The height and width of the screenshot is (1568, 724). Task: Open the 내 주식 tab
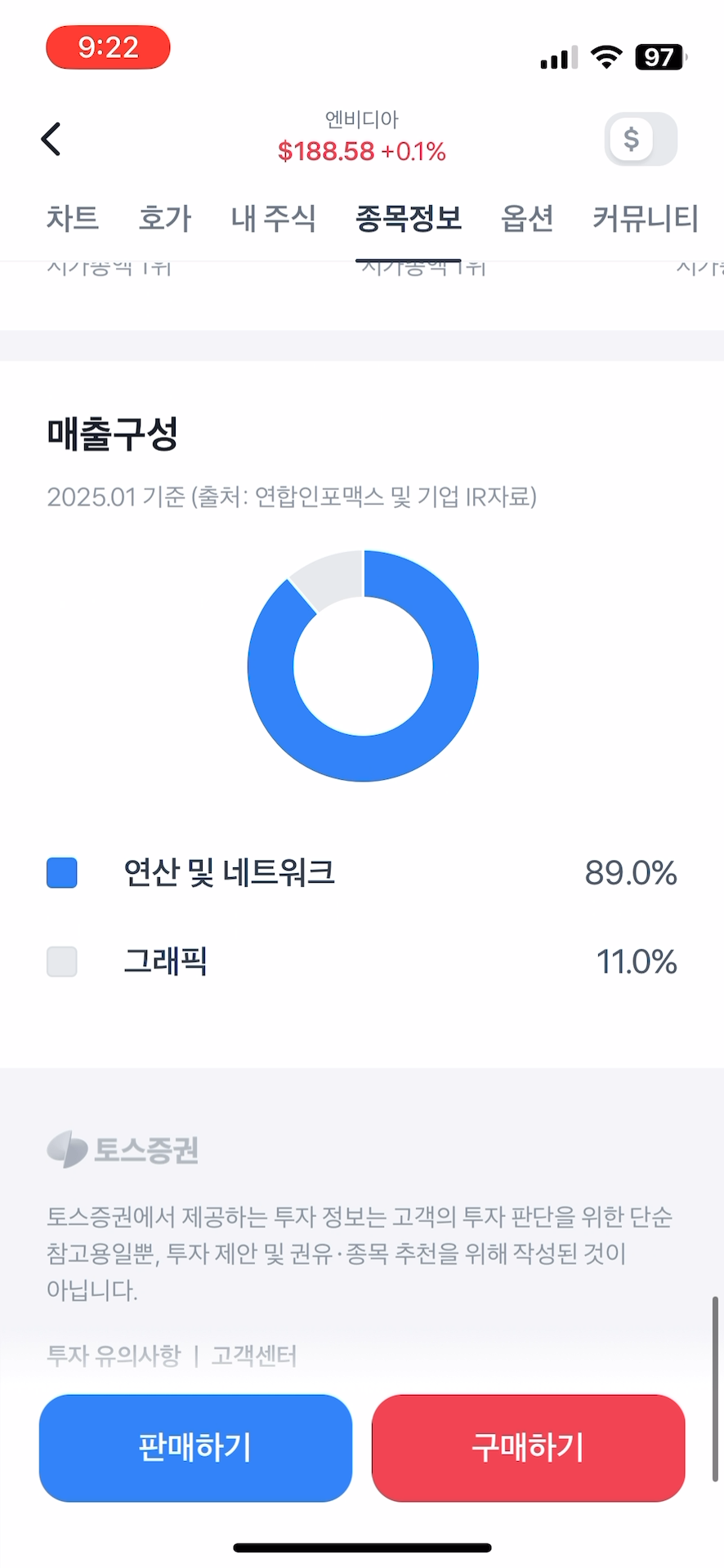click(273, 218)
